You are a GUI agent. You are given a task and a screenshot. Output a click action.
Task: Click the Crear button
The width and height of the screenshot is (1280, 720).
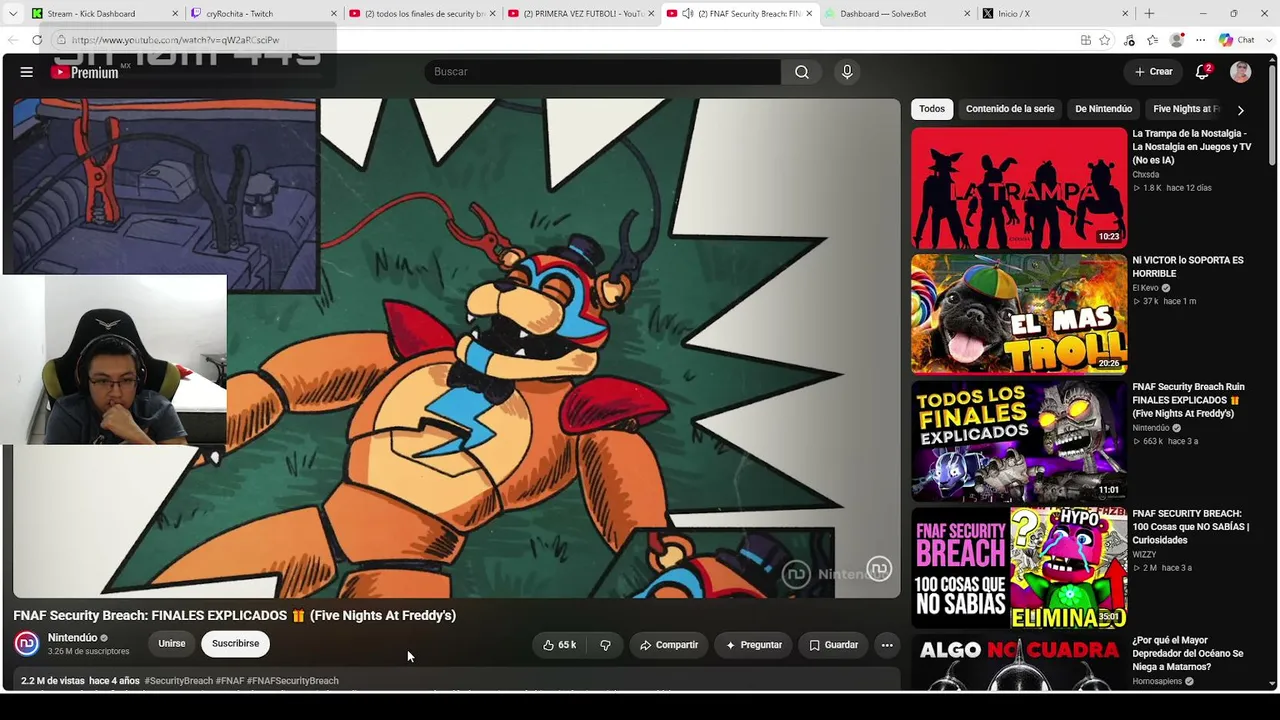[1153, 72]
